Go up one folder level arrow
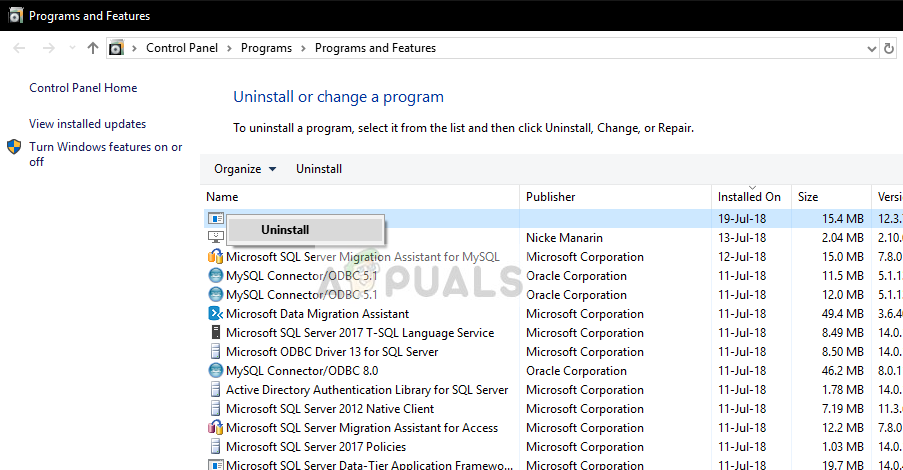 [x=93, y=48]
